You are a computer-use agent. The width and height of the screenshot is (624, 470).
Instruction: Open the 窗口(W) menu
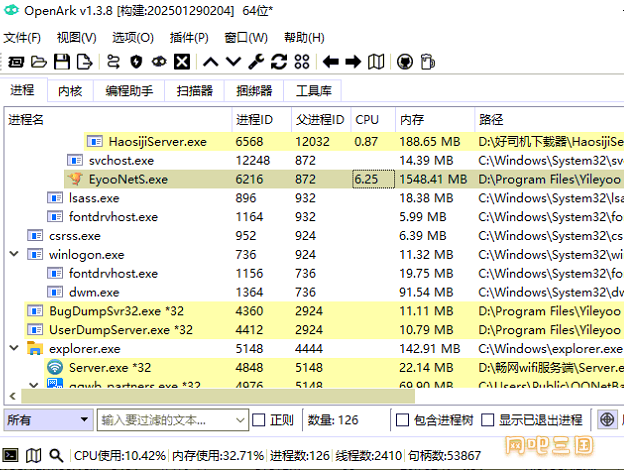[x=246, y=38]
